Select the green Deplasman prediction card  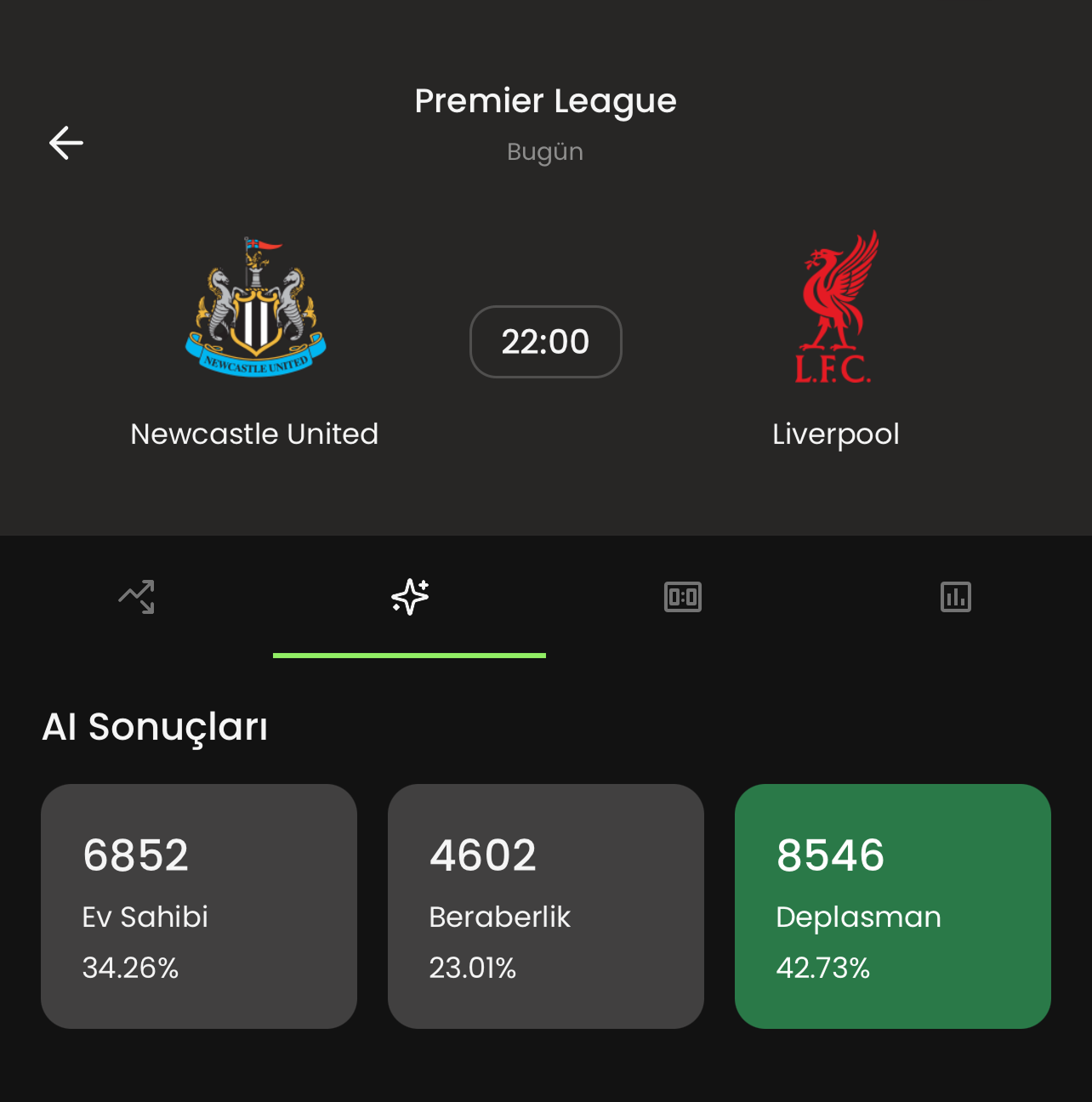893,906
